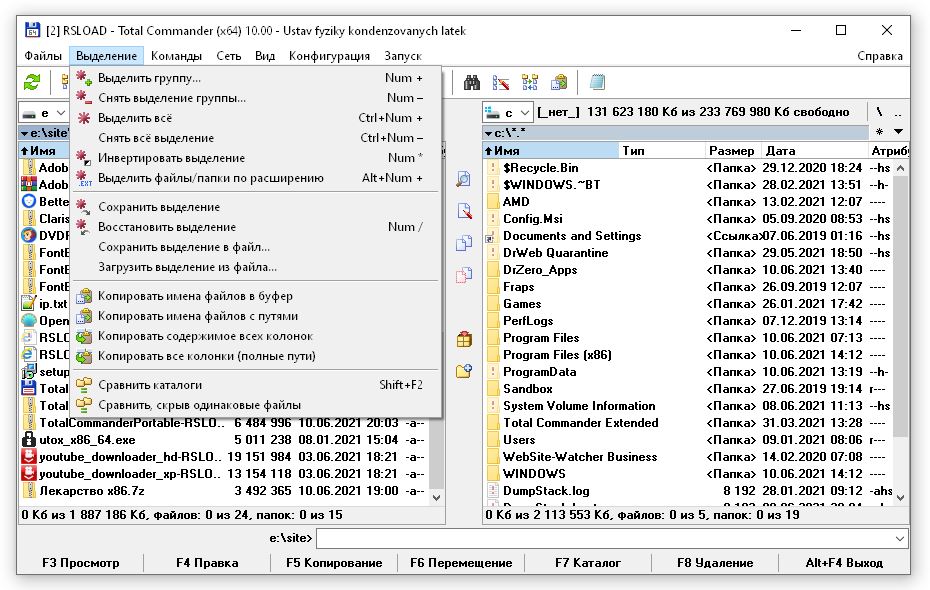The height and width of the screenshot is (590, 930).
Task: Click the Alt+F4 Выход button
Action: 844,563
